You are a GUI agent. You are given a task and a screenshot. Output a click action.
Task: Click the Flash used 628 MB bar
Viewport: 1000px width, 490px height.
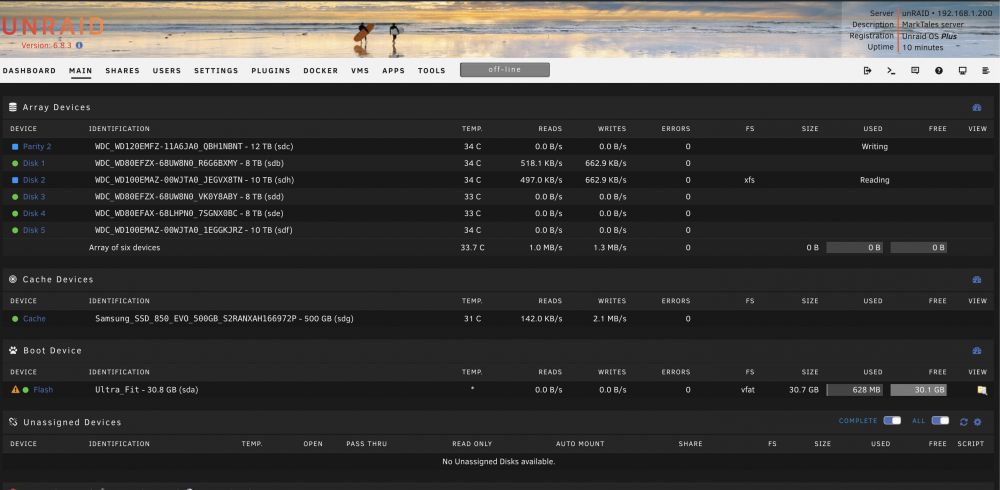coord(855,390)
